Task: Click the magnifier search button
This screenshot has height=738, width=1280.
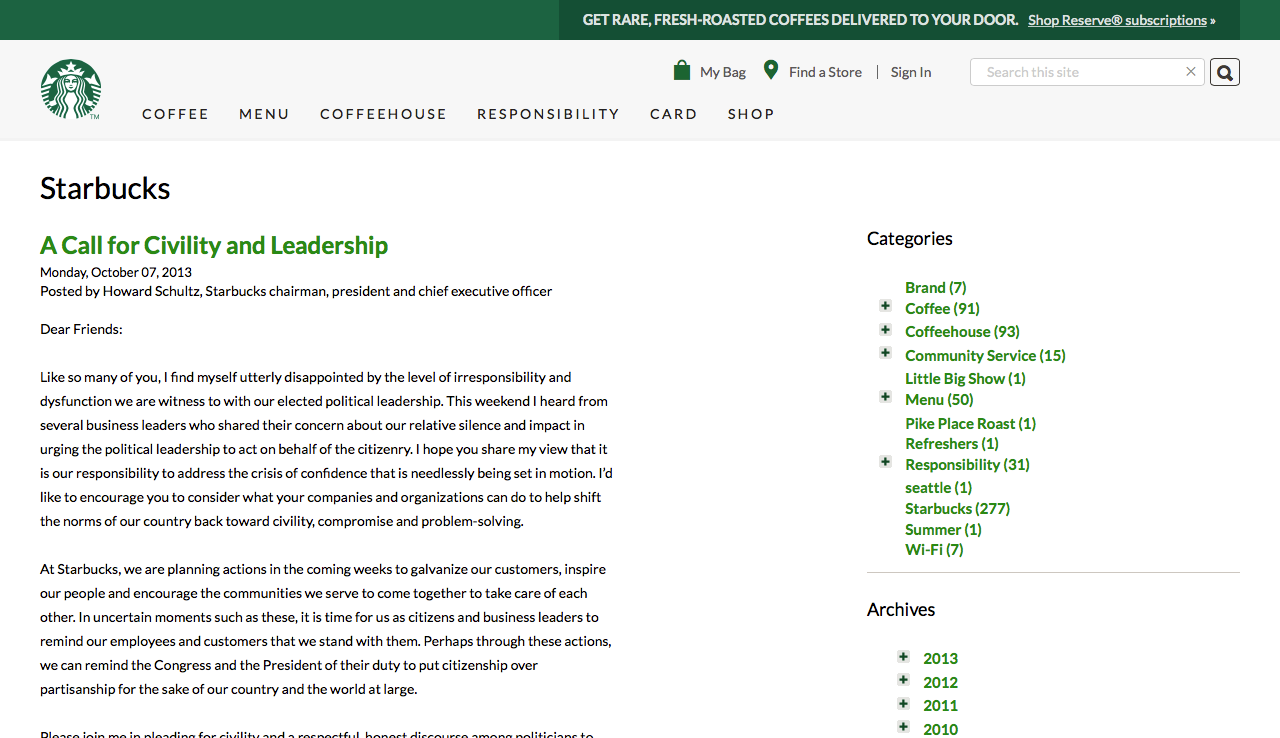Action: coord(1225,72)
